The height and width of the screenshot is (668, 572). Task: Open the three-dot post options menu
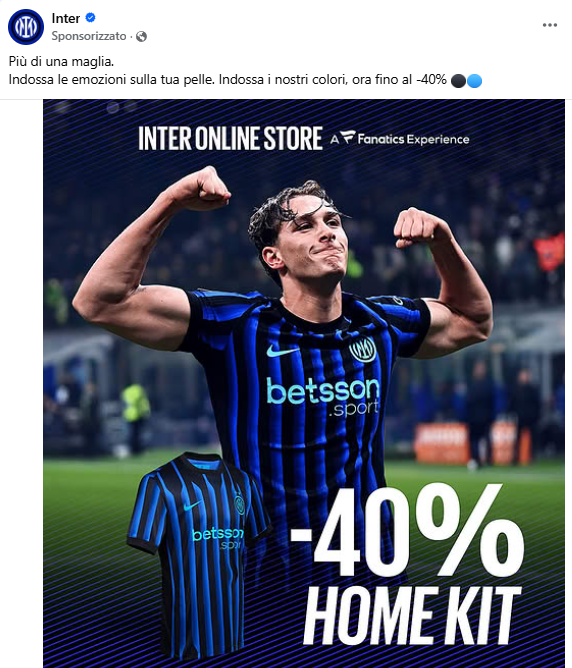(x=549, y=25)
